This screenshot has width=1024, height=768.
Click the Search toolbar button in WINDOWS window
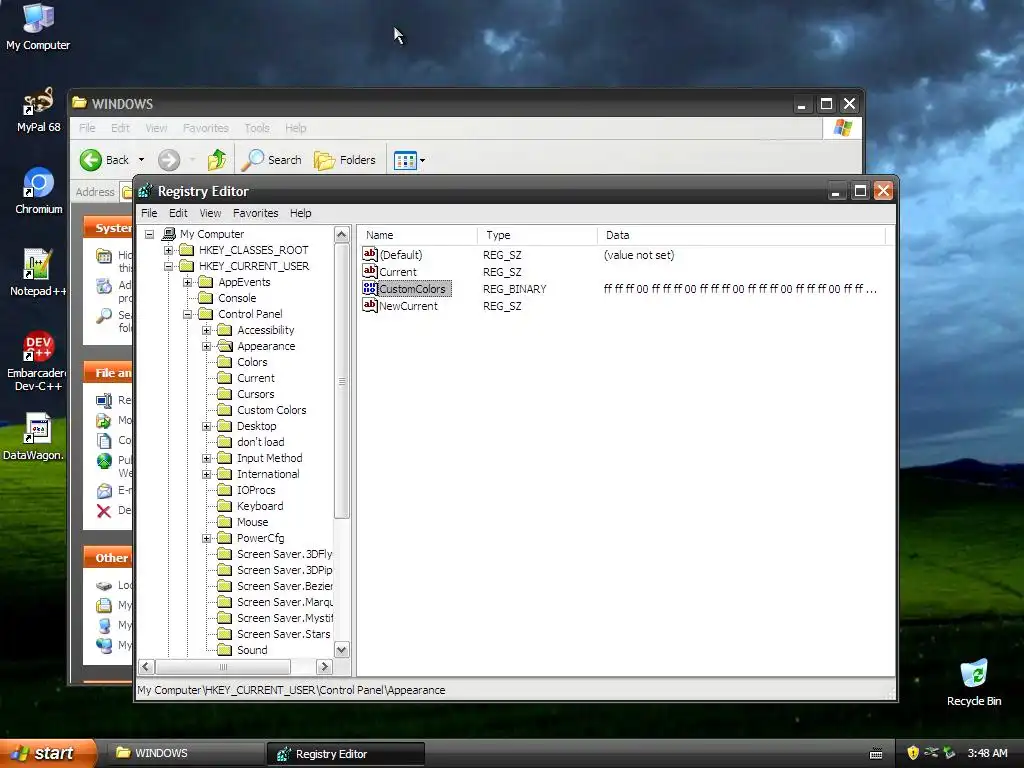pos(272,160)
